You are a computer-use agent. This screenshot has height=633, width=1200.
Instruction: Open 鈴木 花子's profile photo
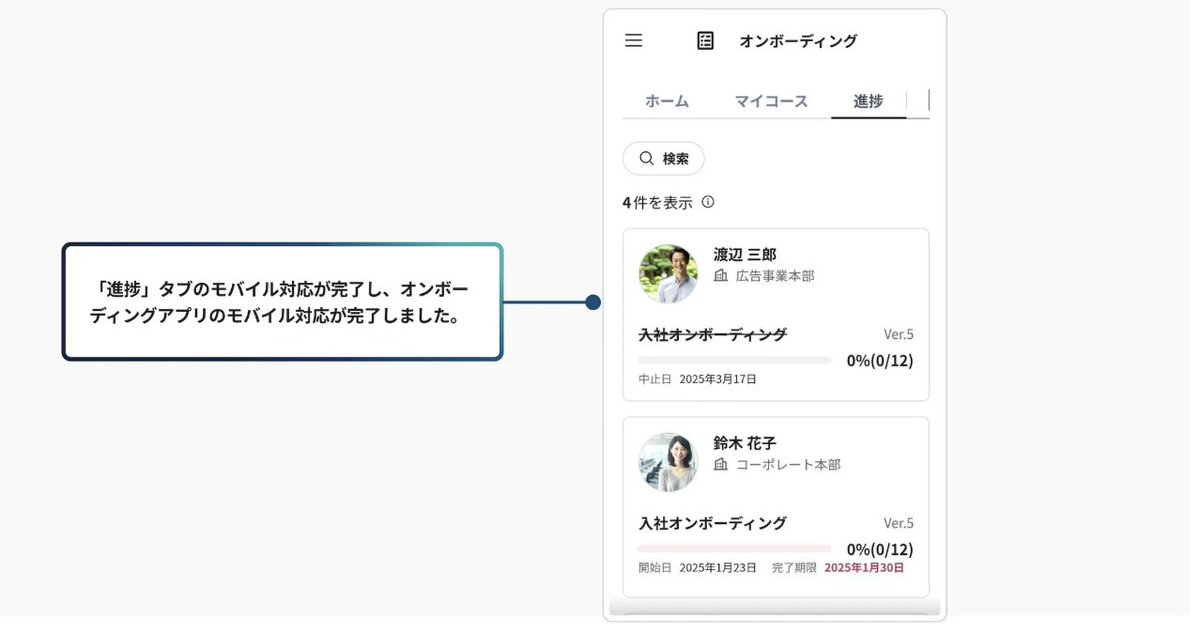click(x=668, y=462)
